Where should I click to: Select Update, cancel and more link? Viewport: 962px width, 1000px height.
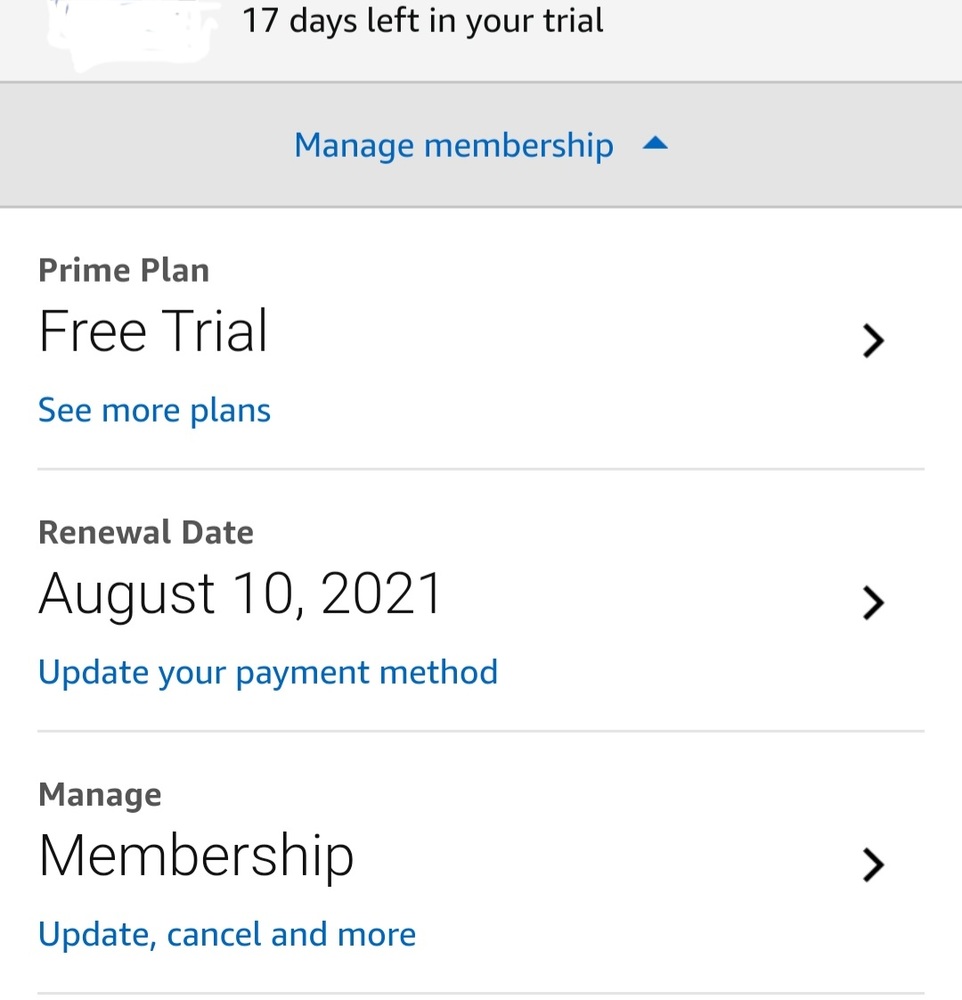226,934
